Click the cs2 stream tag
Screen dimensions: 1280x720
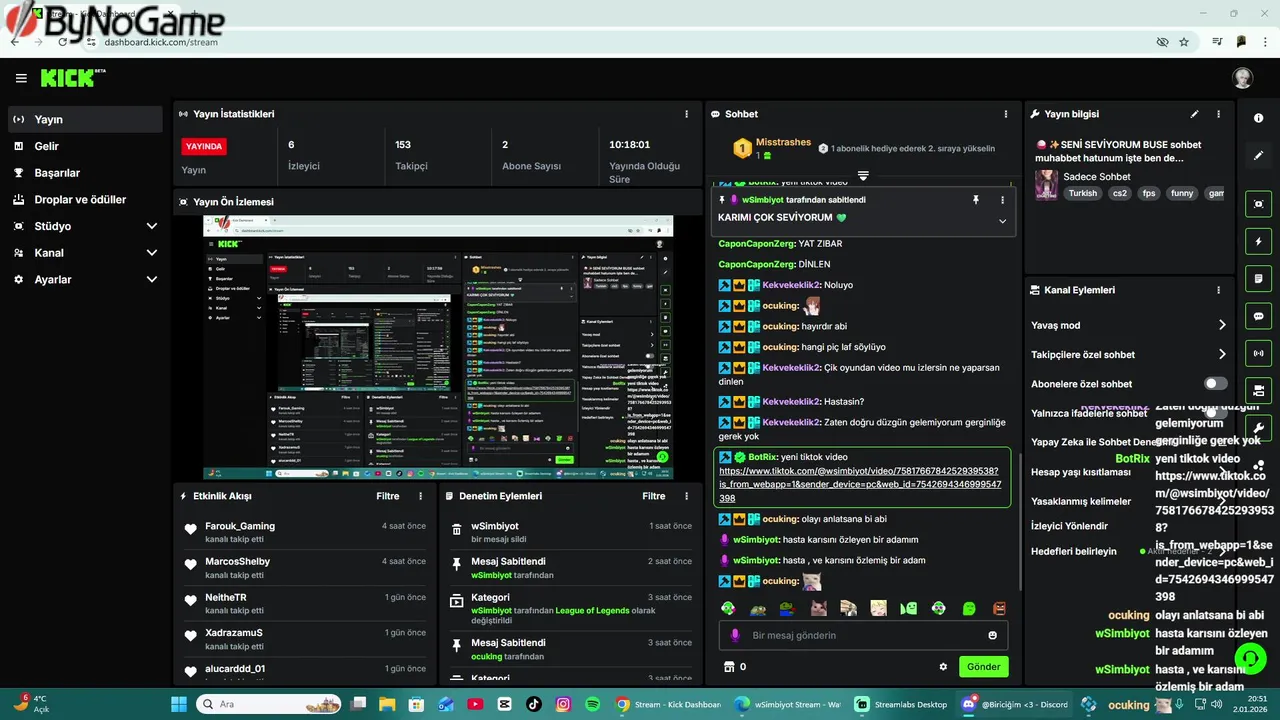[x=1119, y=193]
